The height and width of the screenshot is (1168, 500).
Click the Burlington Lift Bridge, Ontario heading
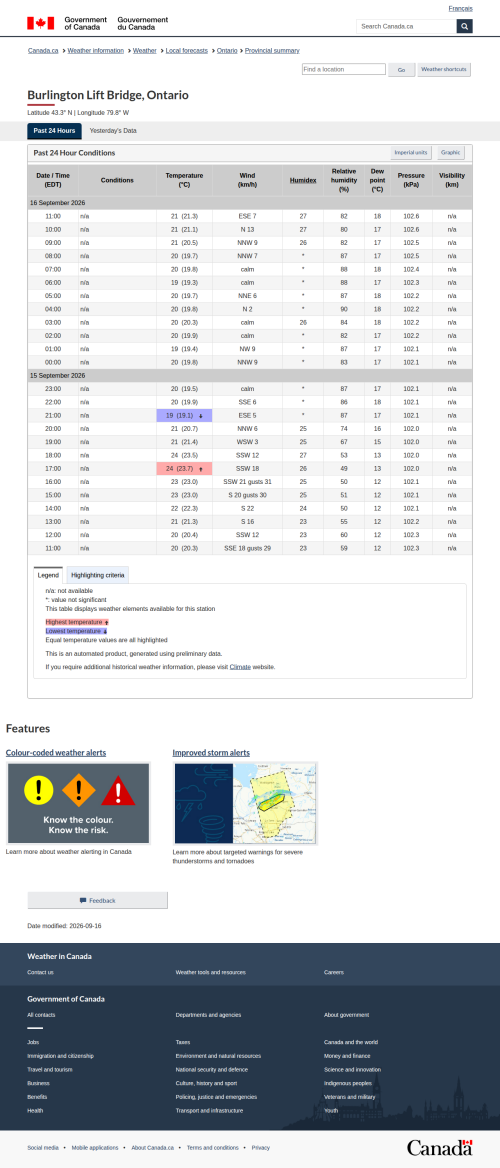108,95
